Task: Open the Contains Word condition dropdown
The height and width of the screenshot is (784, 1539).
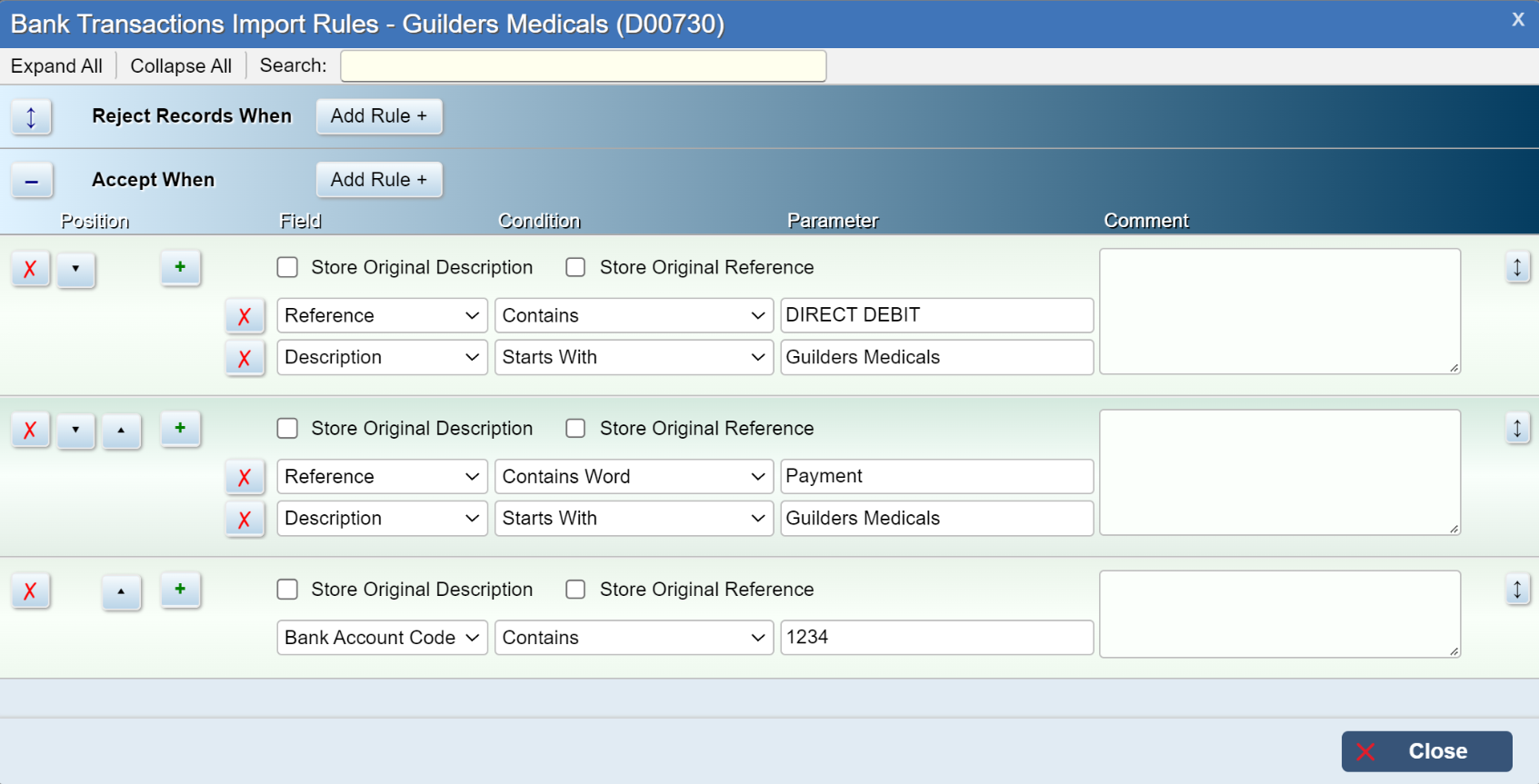Action: tap(633, 477)
